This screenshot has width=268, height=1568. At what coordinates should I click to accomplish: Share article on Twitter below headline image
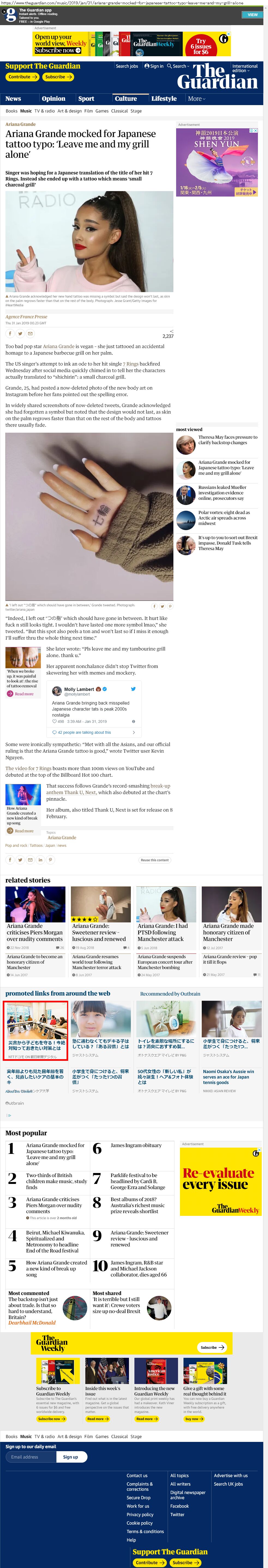pyautogui.click(x=20, y=333)
